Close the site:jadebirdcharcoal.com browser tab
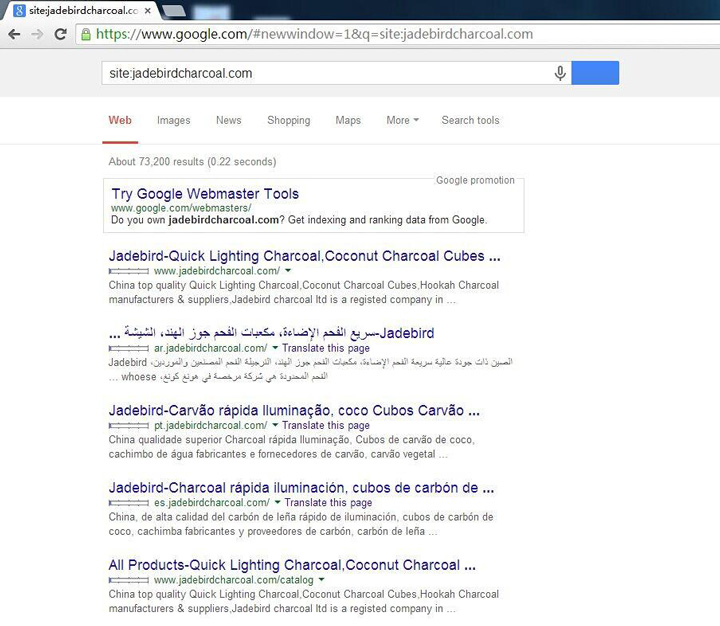 (x=148, y=11)
